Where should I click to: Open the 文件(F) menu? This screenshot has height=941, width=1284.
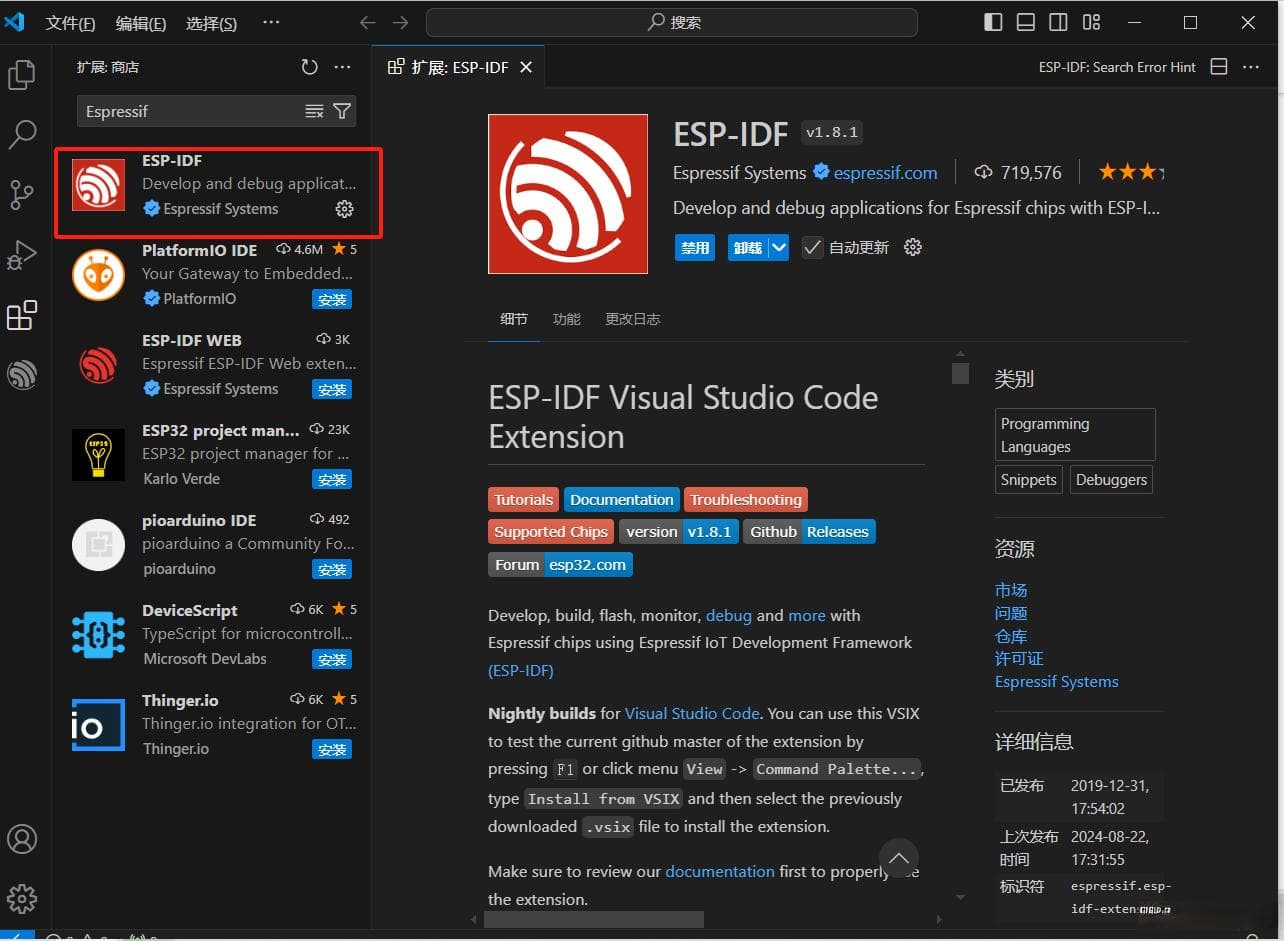point(70,23)
